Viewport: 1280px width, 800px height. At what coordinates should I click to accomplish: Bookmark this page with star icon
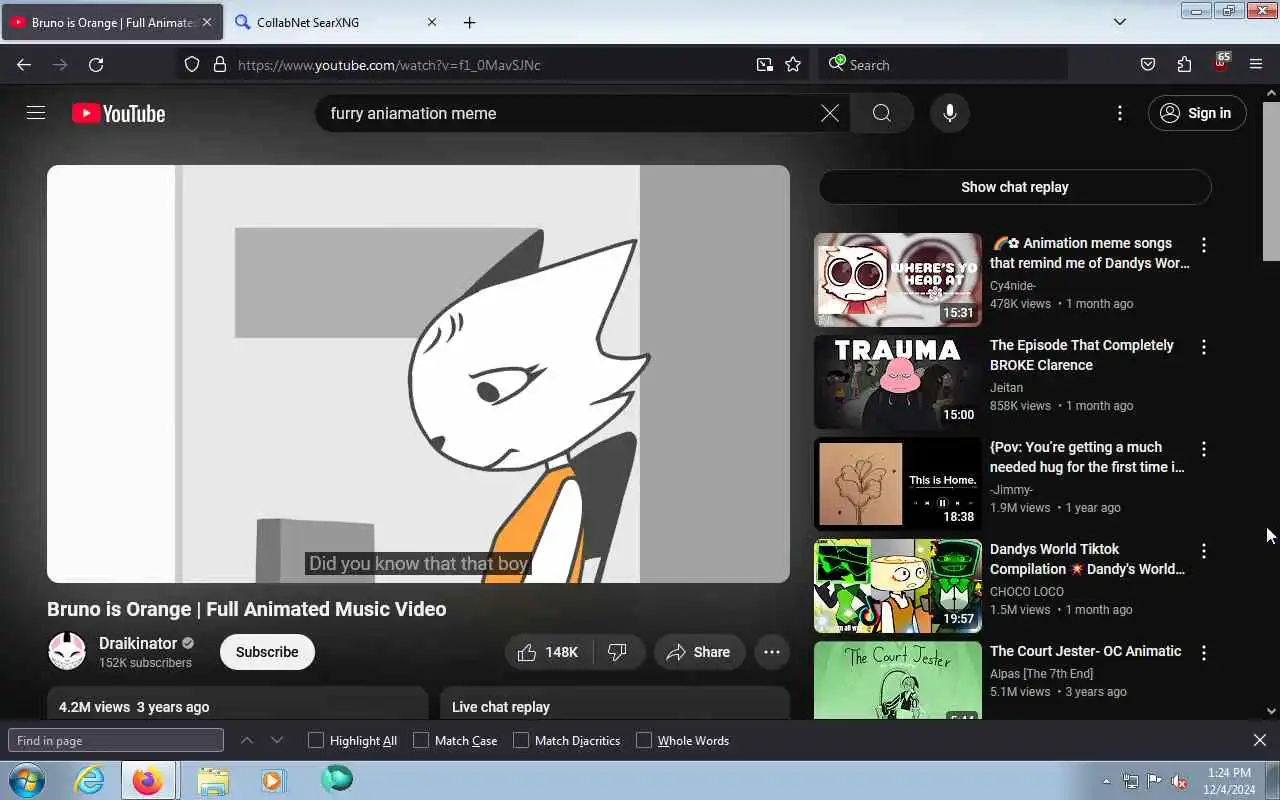click(793, 64)
